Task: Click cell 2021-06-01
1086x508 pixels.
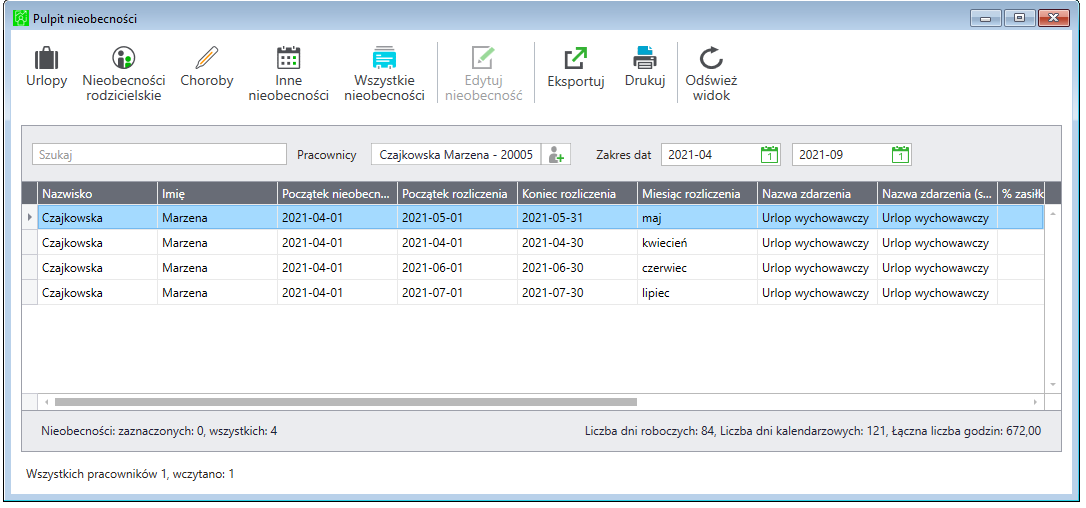Action: click(457, 268)
